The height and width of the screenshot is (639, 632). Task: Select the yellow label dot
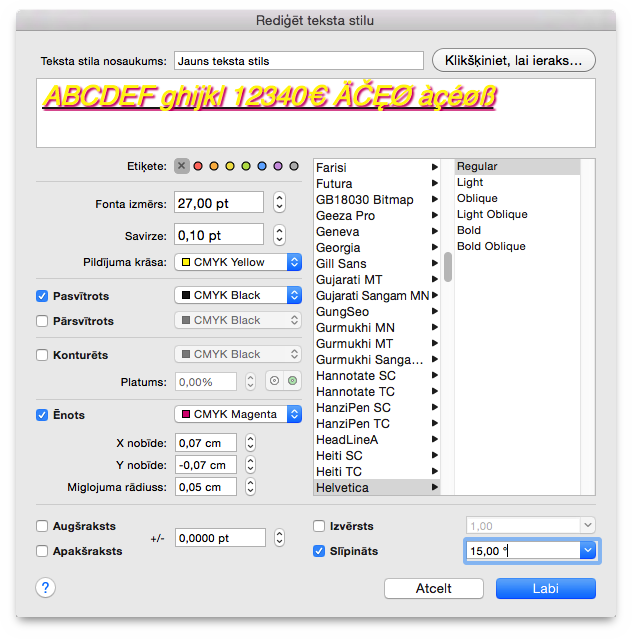[230, 166]
